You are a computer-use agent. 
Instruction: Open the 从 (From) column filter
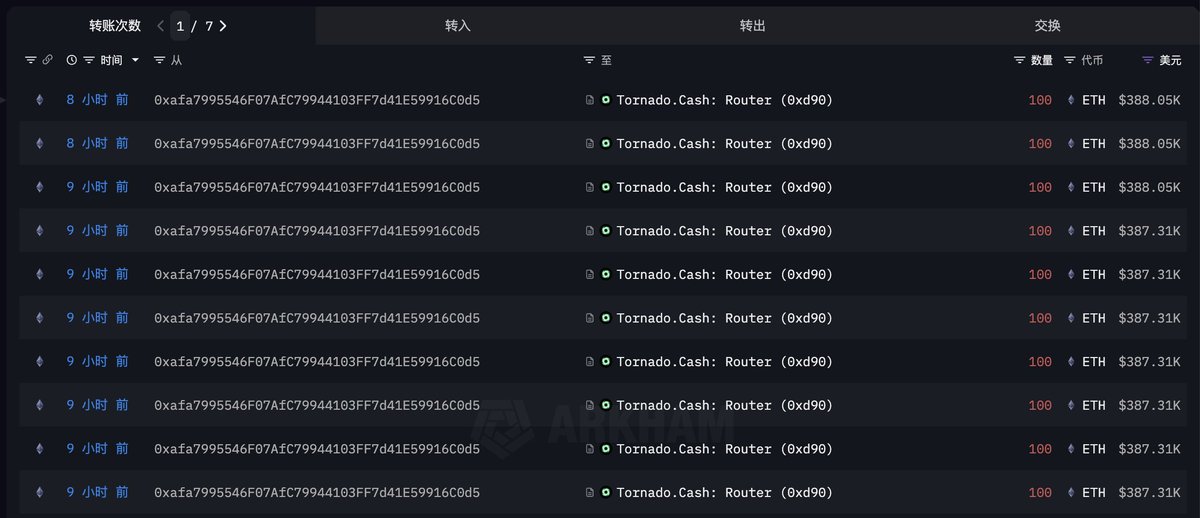click(160, 60)
